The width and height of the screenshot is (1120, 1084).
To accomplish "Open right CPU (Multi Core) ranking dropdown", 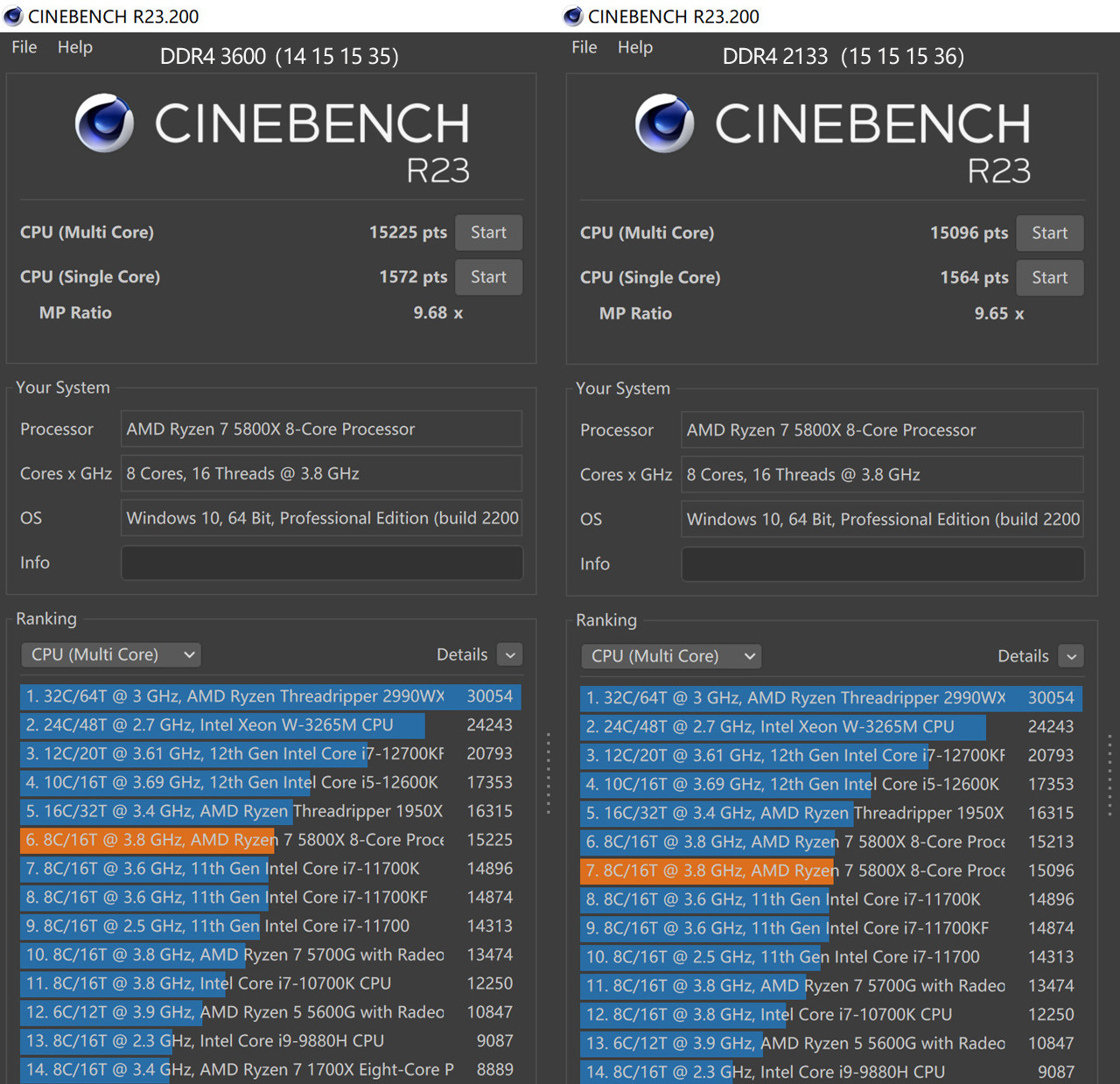I will [x=671, y=656].
